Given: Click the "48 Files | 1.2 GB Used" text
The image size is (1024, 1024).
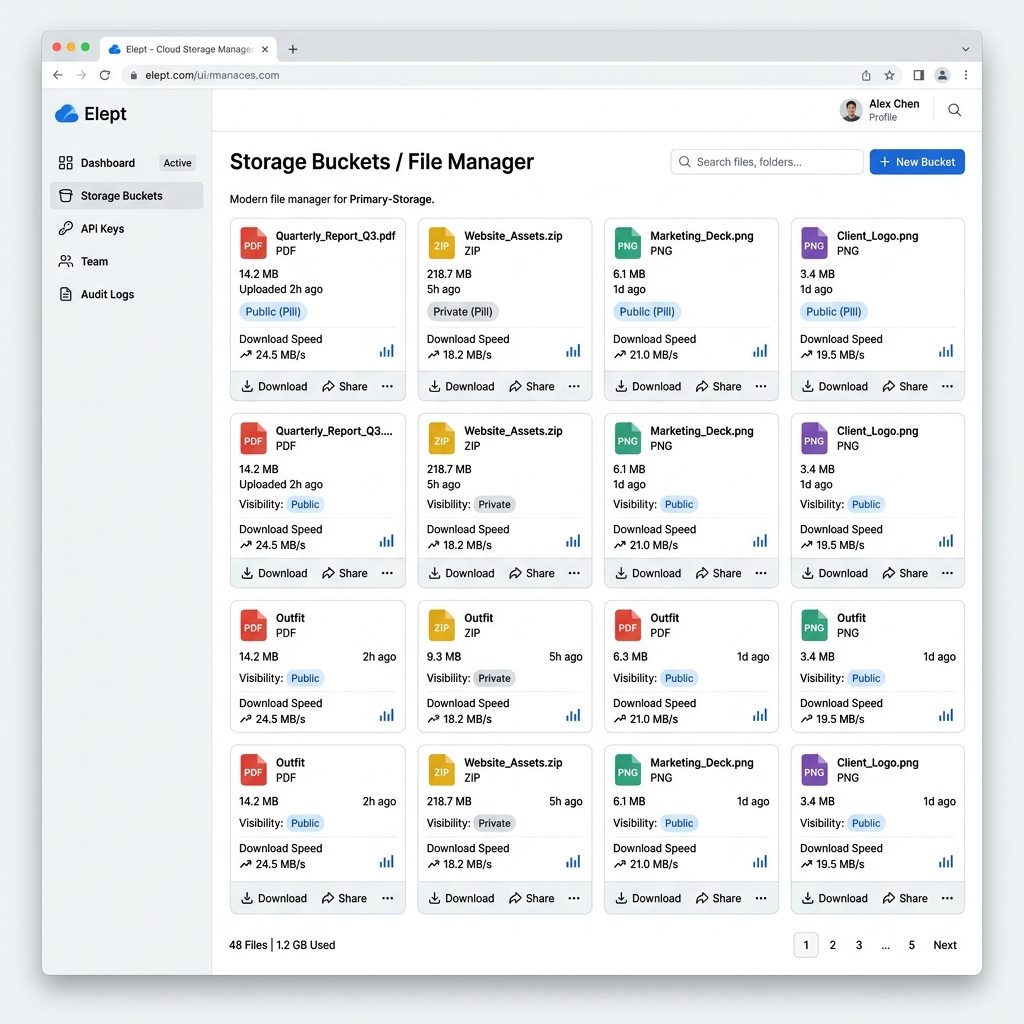Looking at the screenshot, I should [282, 945].
